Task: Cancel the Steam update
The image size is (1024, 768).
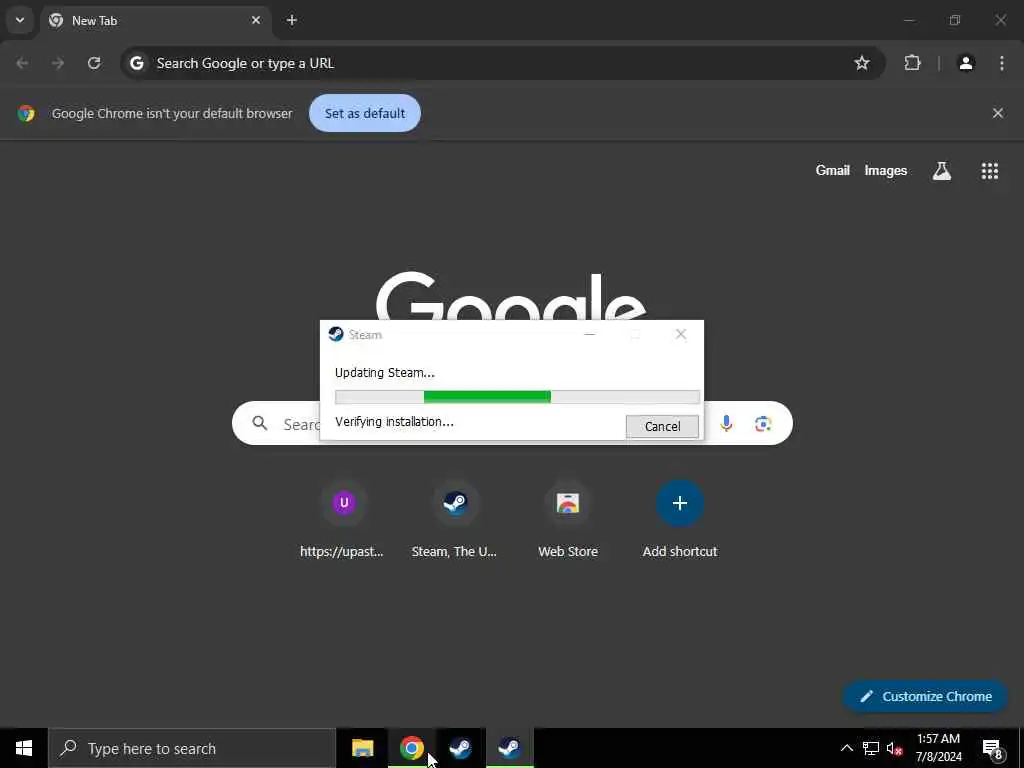Action: click(x=662, y=426)
